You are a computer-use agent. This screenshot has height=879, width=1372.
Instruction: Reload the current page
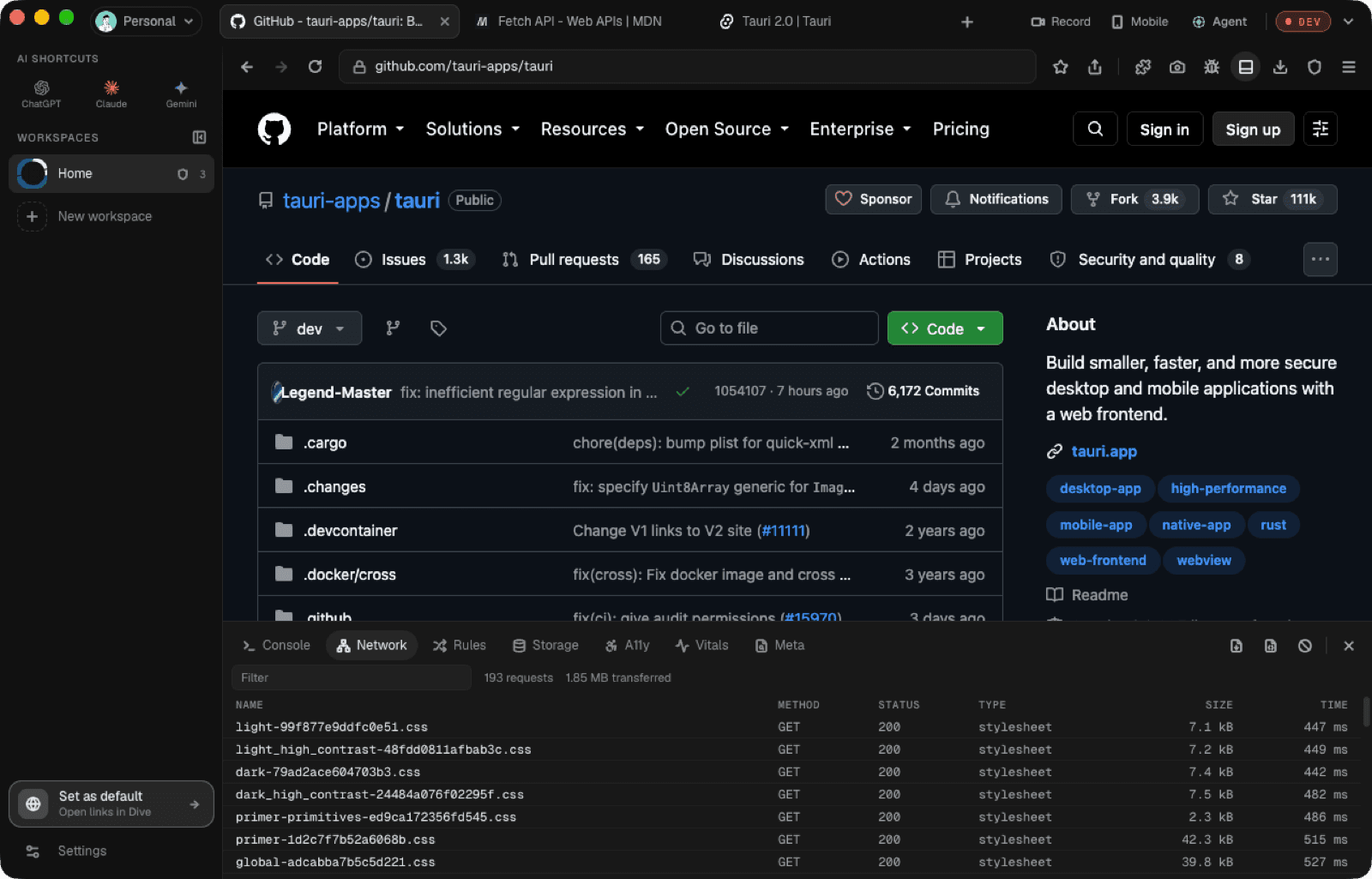pos(316,67)
